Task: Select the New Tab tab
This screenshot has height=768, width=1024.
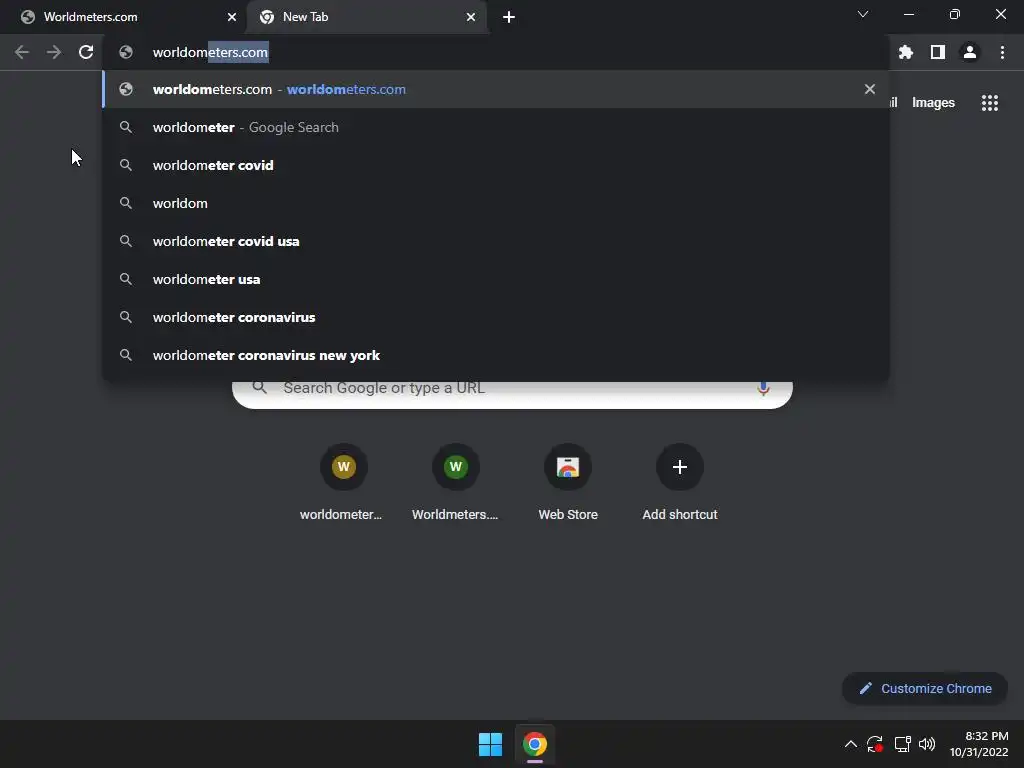Action: [x=366, y=17]
